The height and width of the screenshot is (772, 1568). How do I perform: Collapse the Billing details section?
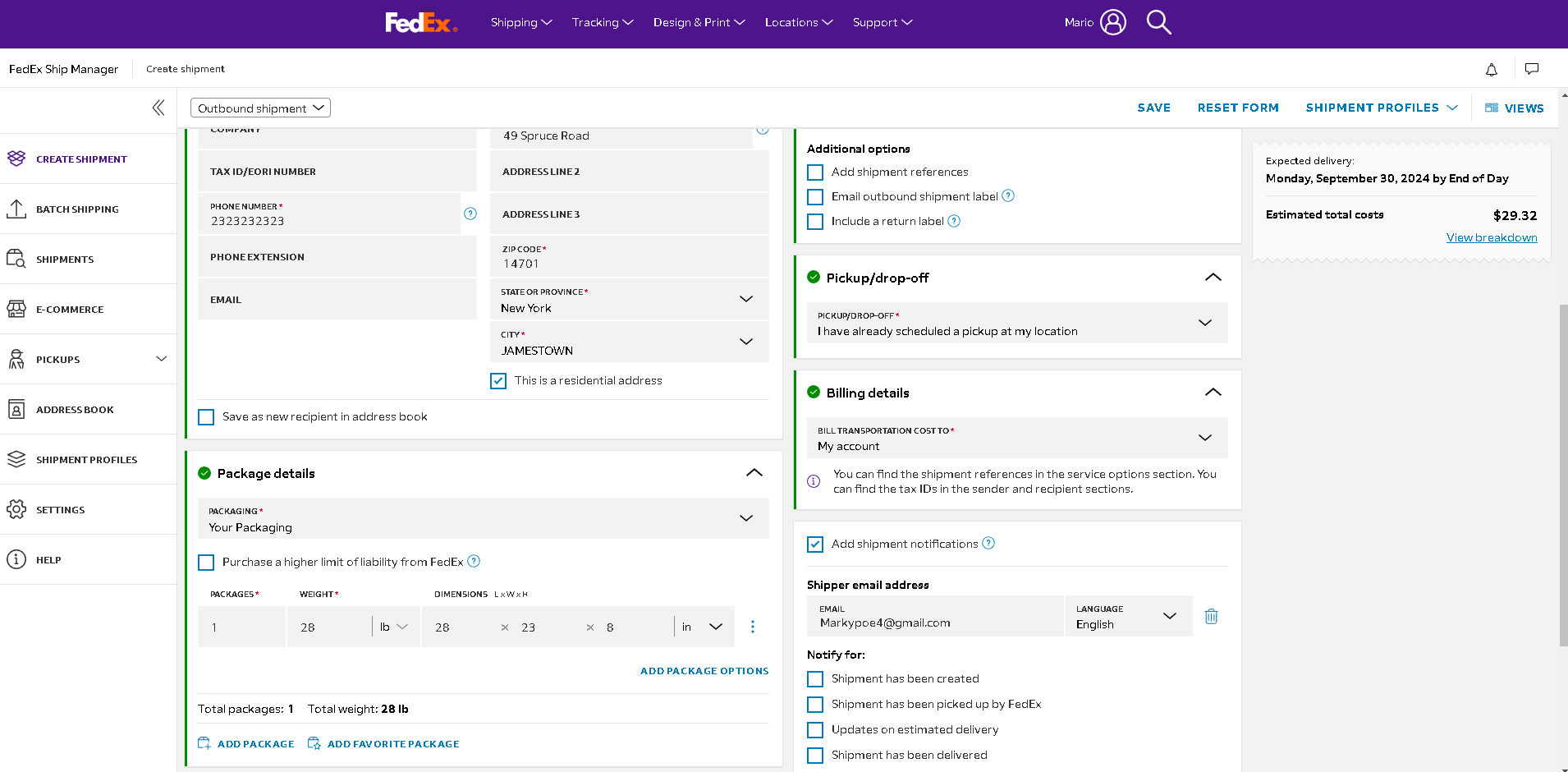[1213, 393]
